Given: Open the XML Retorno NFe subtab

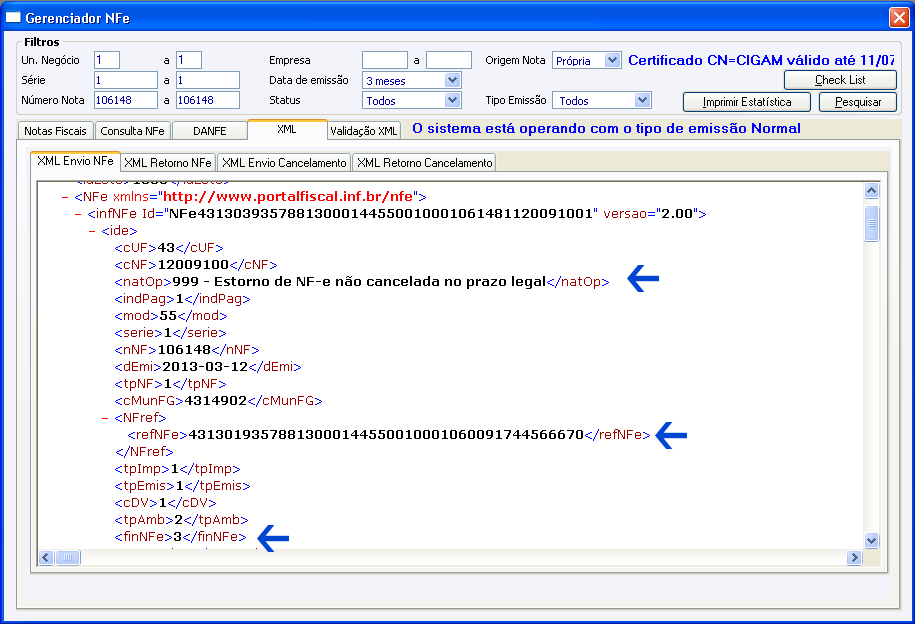Looking at the screenshot, I should click(168, 162).
